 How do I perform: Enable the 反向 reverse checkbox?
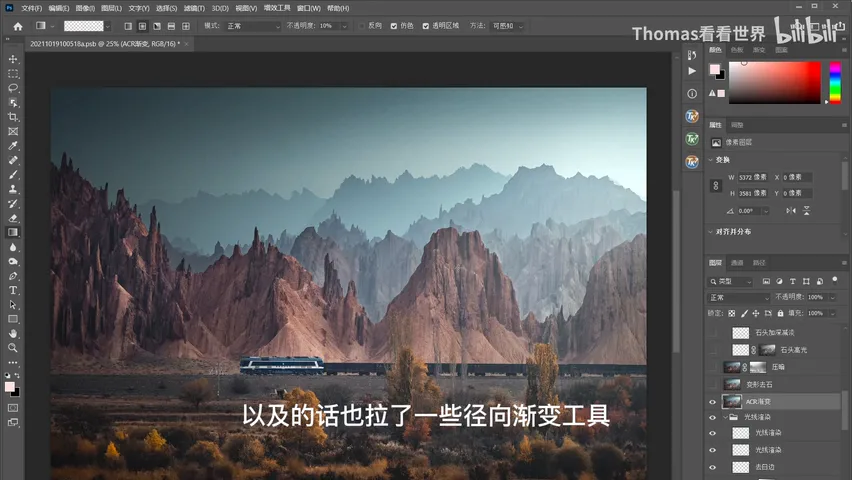(362, 26)
